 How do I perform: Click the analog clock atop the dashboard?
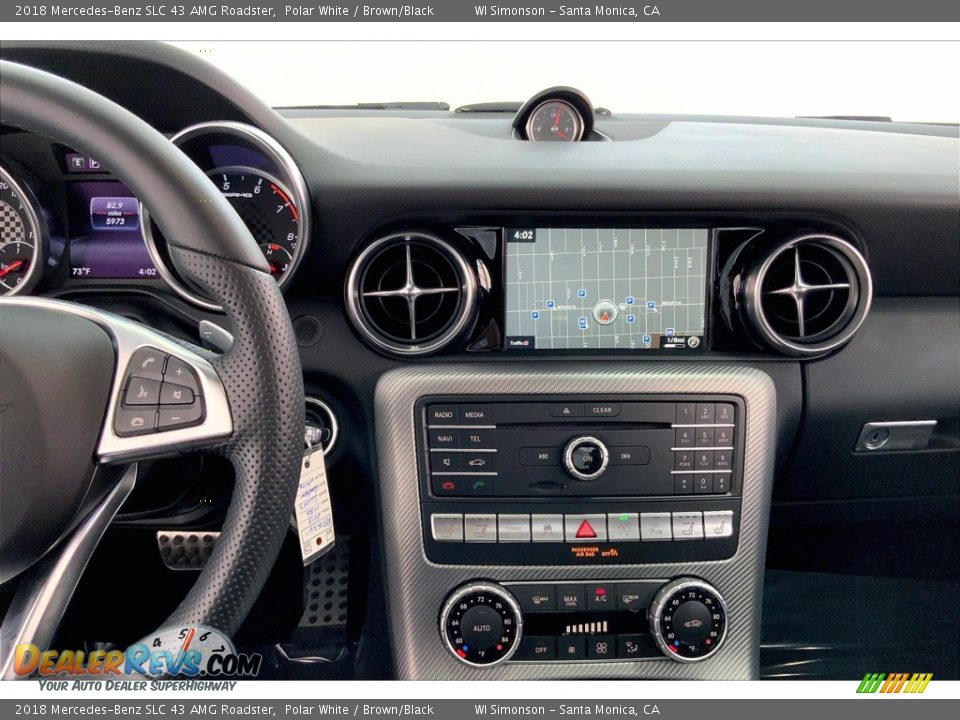click(x=554, y=119)
